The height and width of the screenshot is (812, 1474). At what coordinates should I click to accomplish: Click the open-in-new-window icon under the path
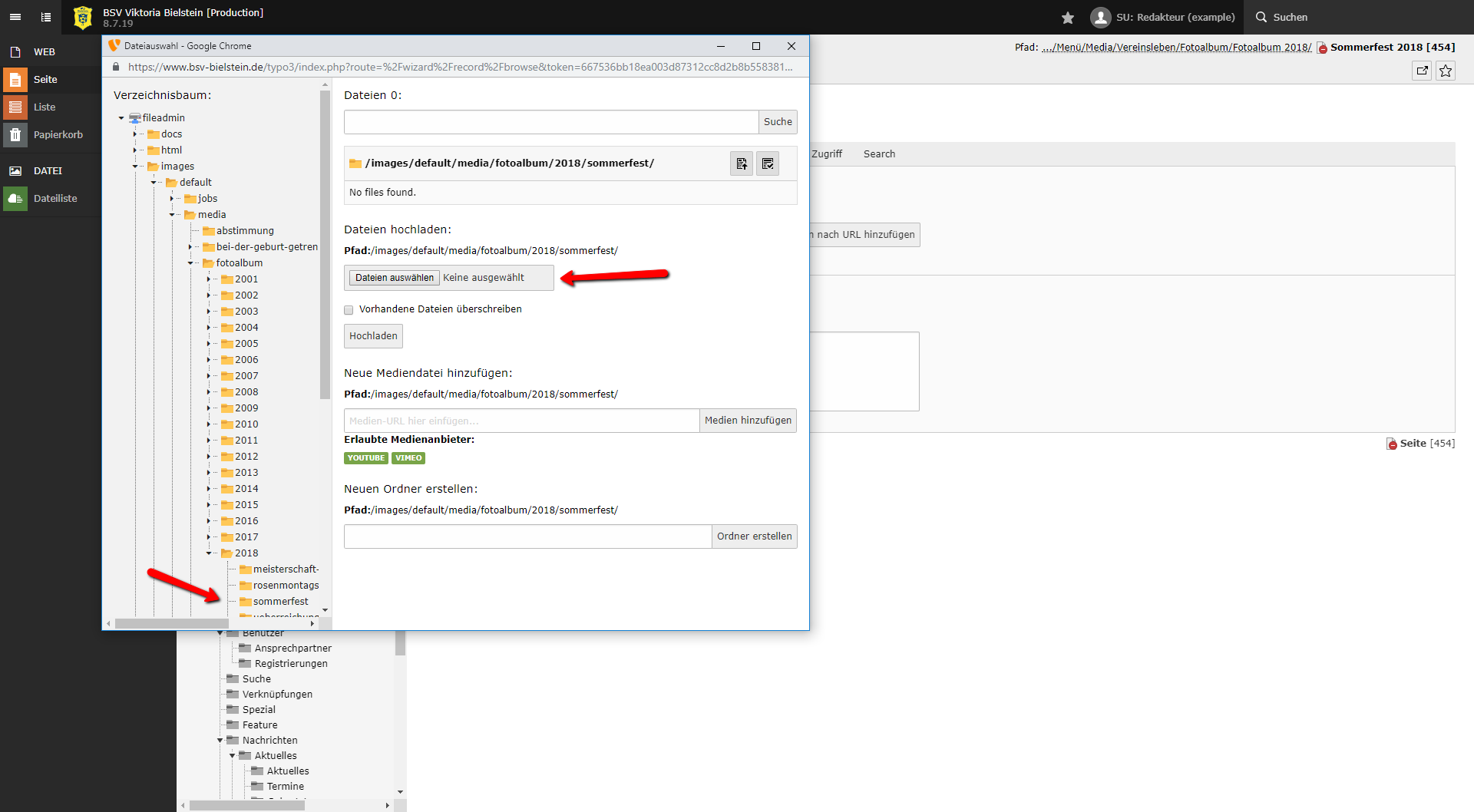tap(1422, 71)
